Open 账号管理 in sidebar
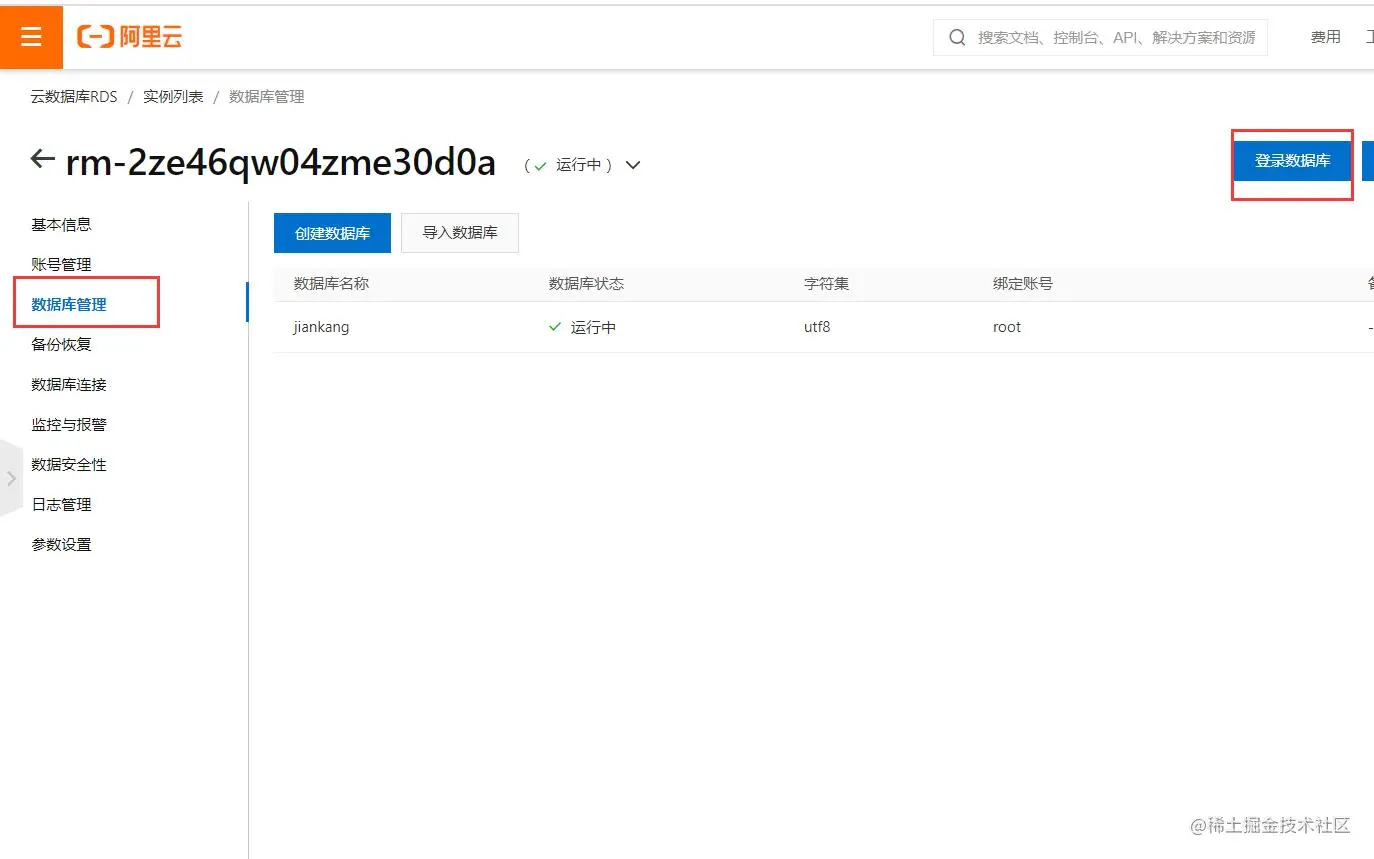Image resolution: width=1374 pixels, height=859 pixels. 62,265
